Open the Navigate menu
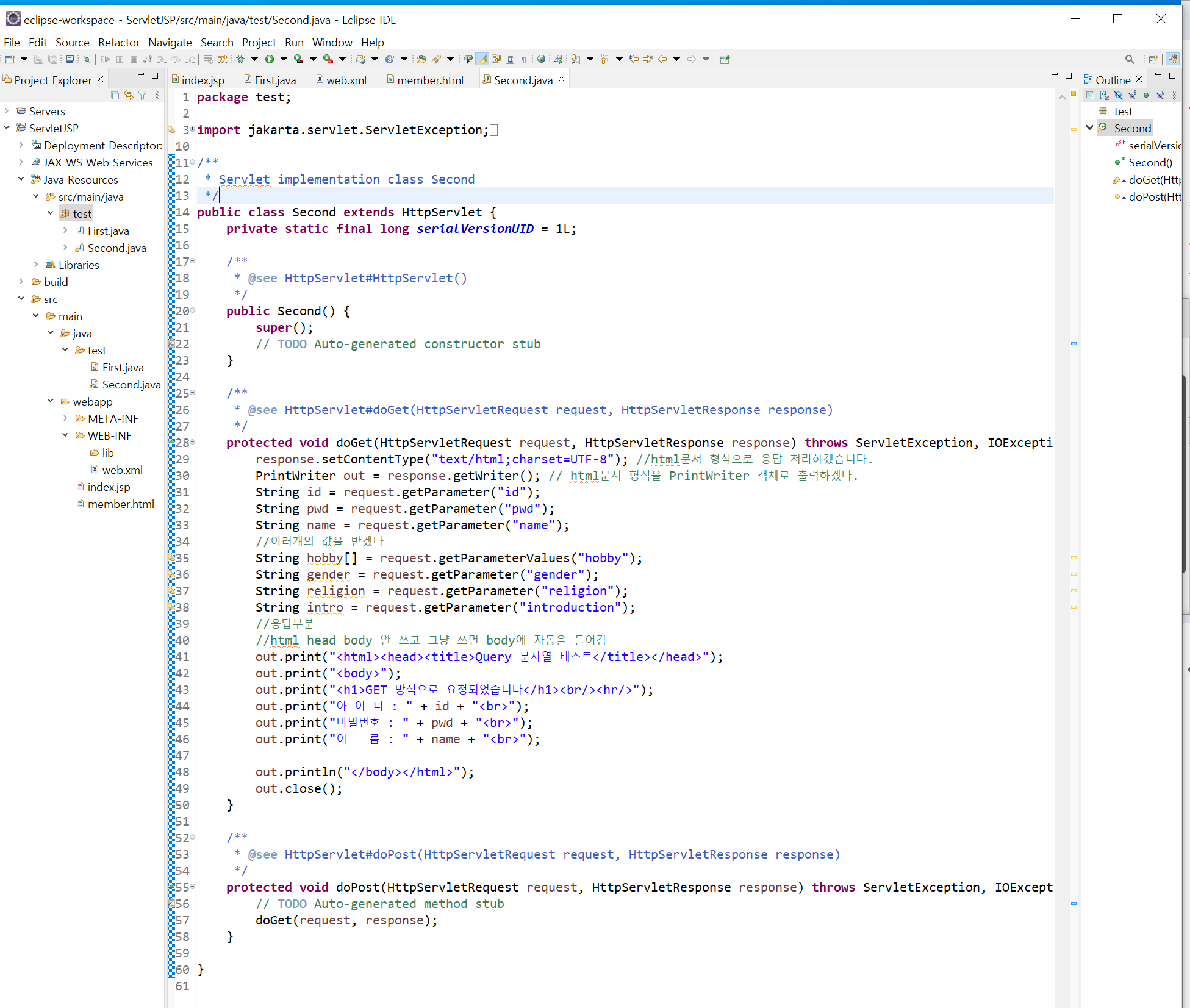 click(170, 42)
